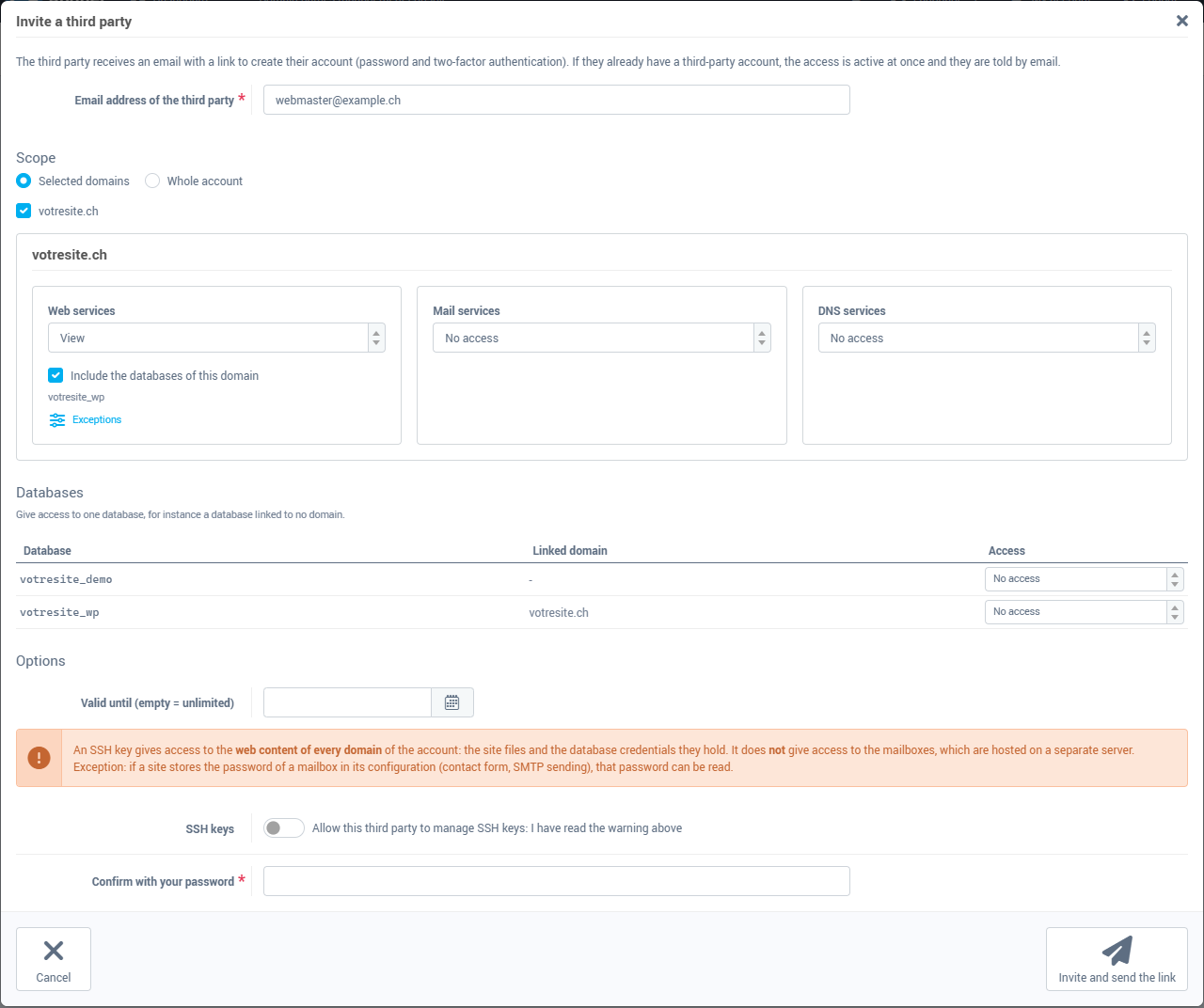Close the Invite a third party dialog

click(1182, 21)
